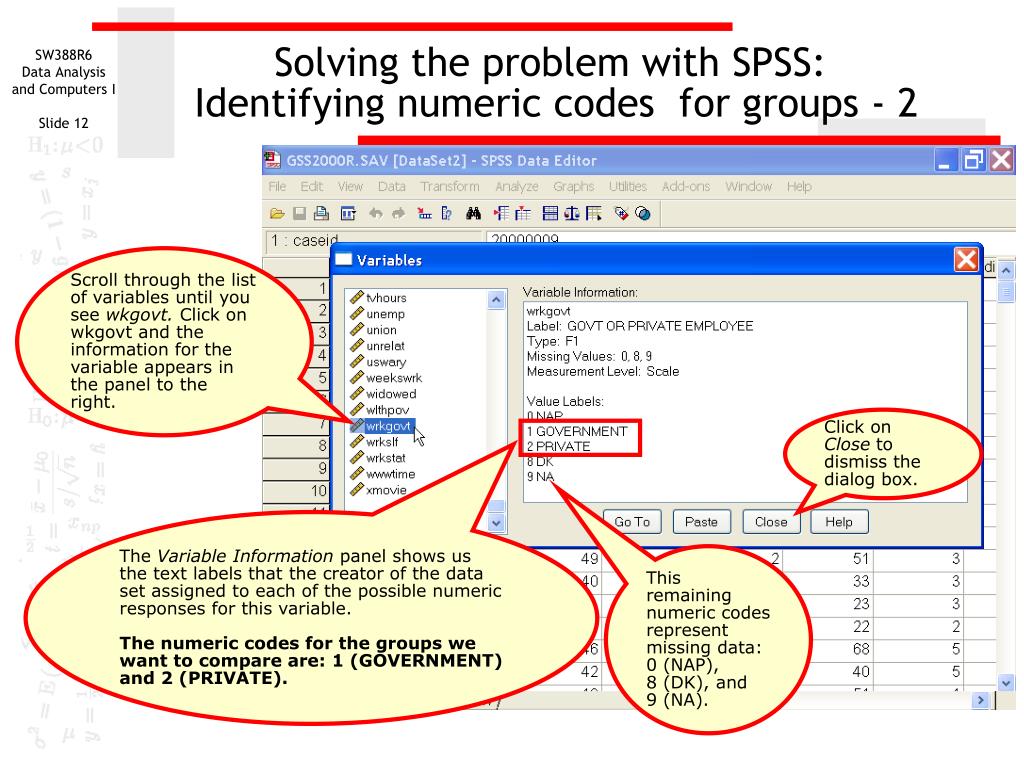
Task: Click the 'Label: GOVT OR PRIVATE EMPLOYEE' text line
Action: 640,326
